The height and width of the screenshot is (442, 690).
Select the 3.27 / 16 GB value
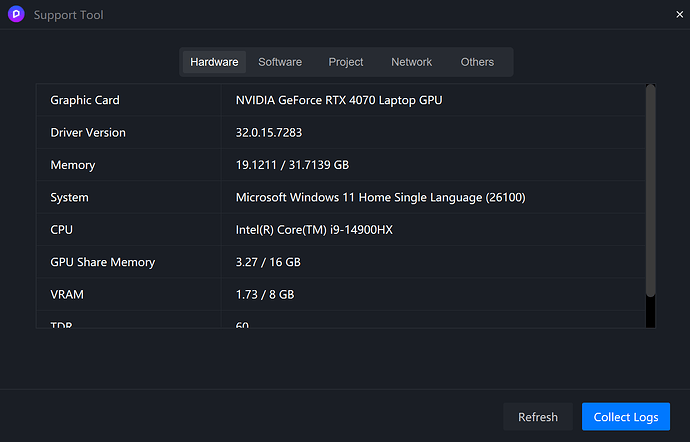[268, 262]
